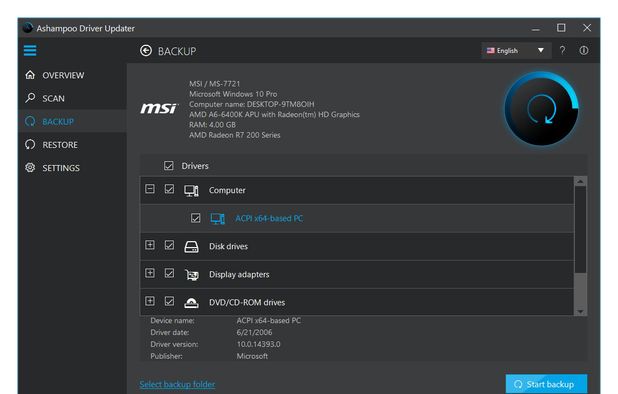This screenshot has height=394, width=618.
Task: Select the Backup sidebar item
Action: pyautogui.click(x=72, y=121)
